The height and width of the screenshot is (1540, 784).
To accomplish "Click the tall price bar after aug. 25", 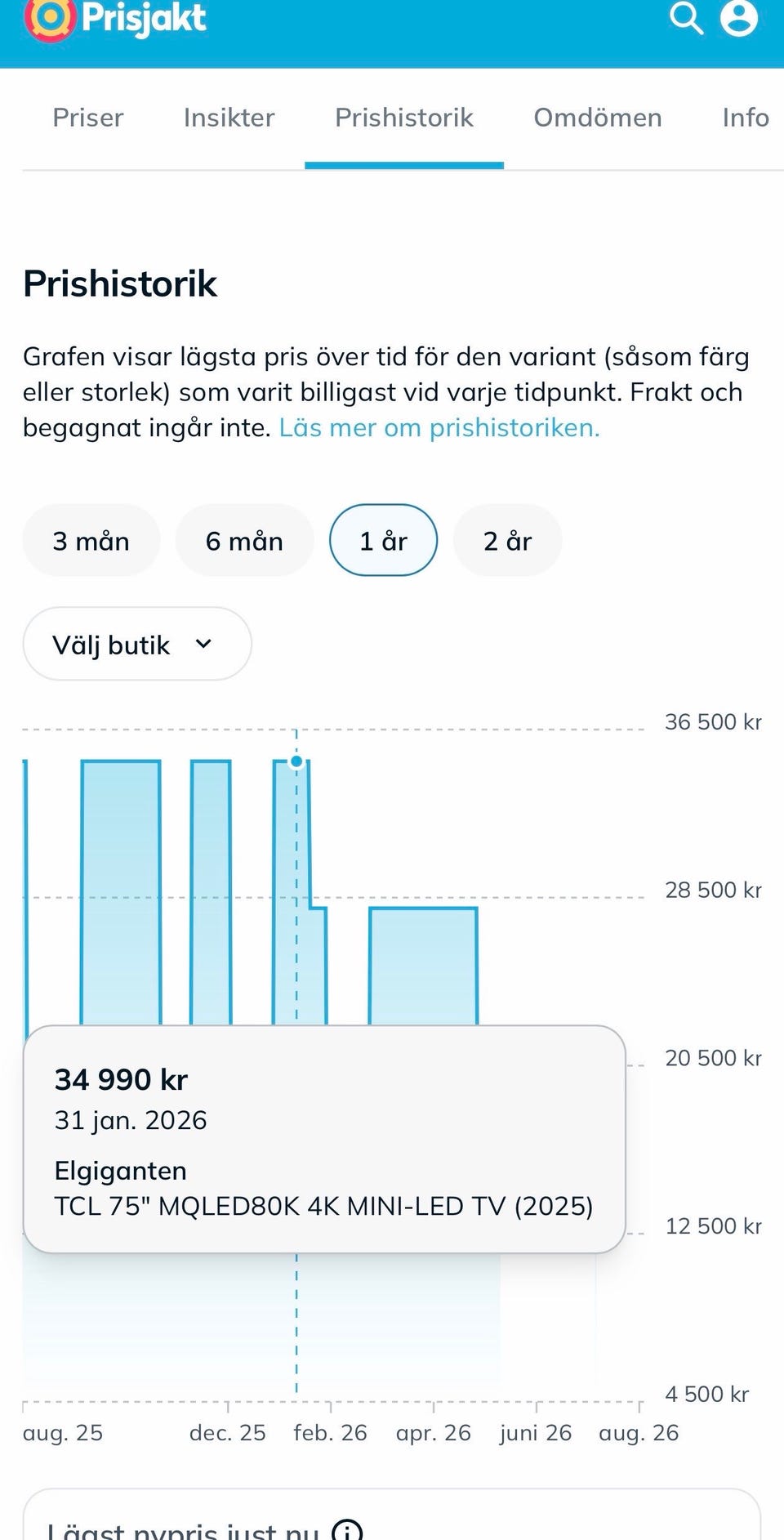I will (121, 892).
